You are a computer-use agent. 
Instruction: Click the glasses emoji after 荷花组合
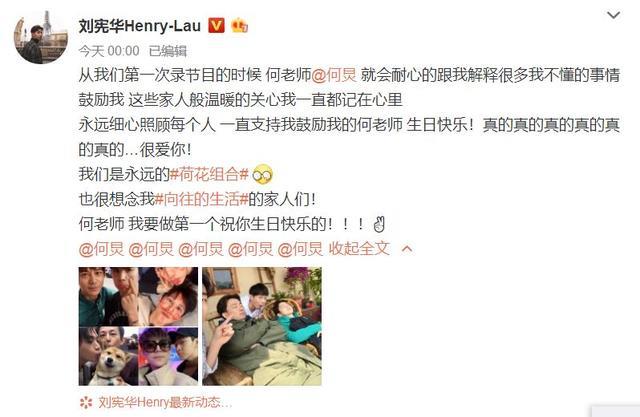click(x=262, y=175)
